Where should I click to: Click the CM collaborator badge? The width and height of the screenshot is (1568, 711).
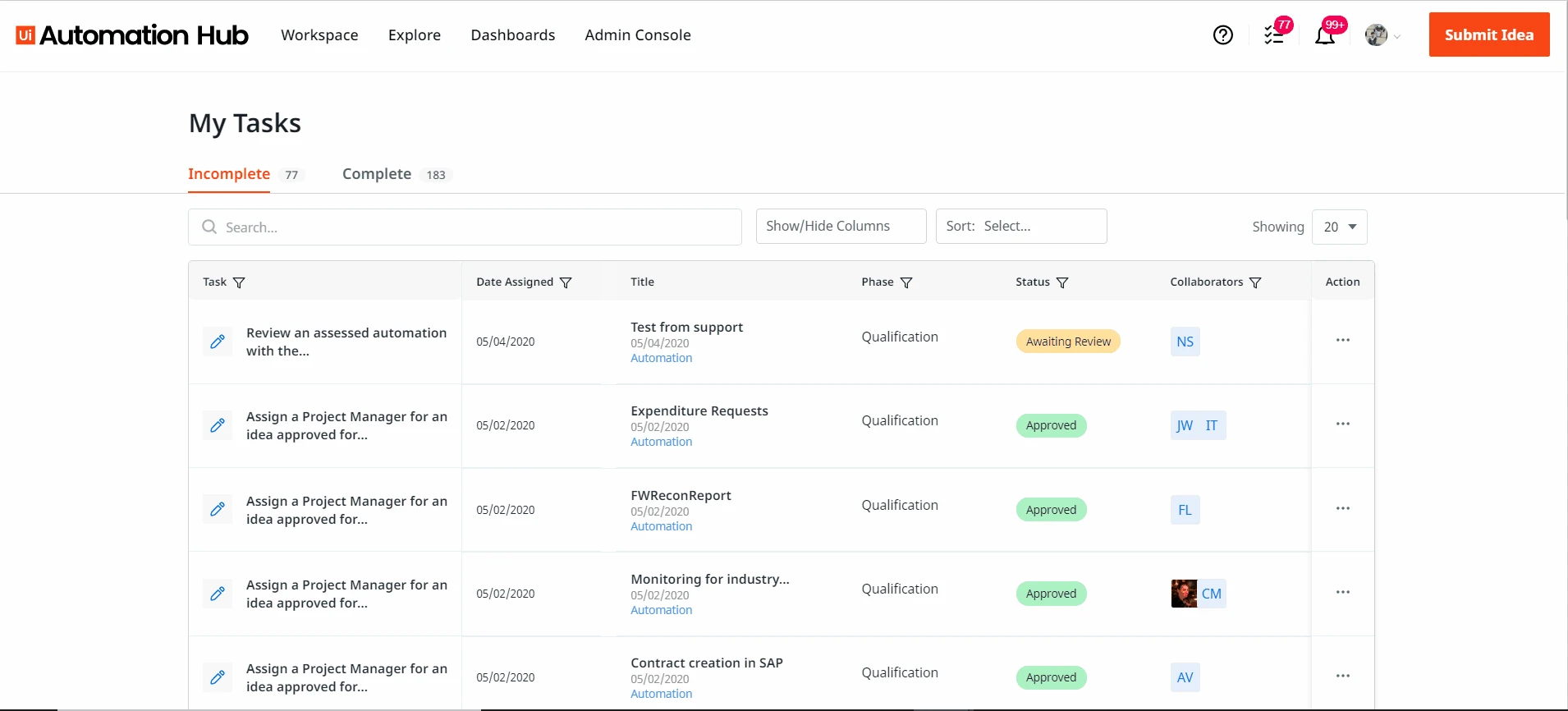[x=1212, y=594]
